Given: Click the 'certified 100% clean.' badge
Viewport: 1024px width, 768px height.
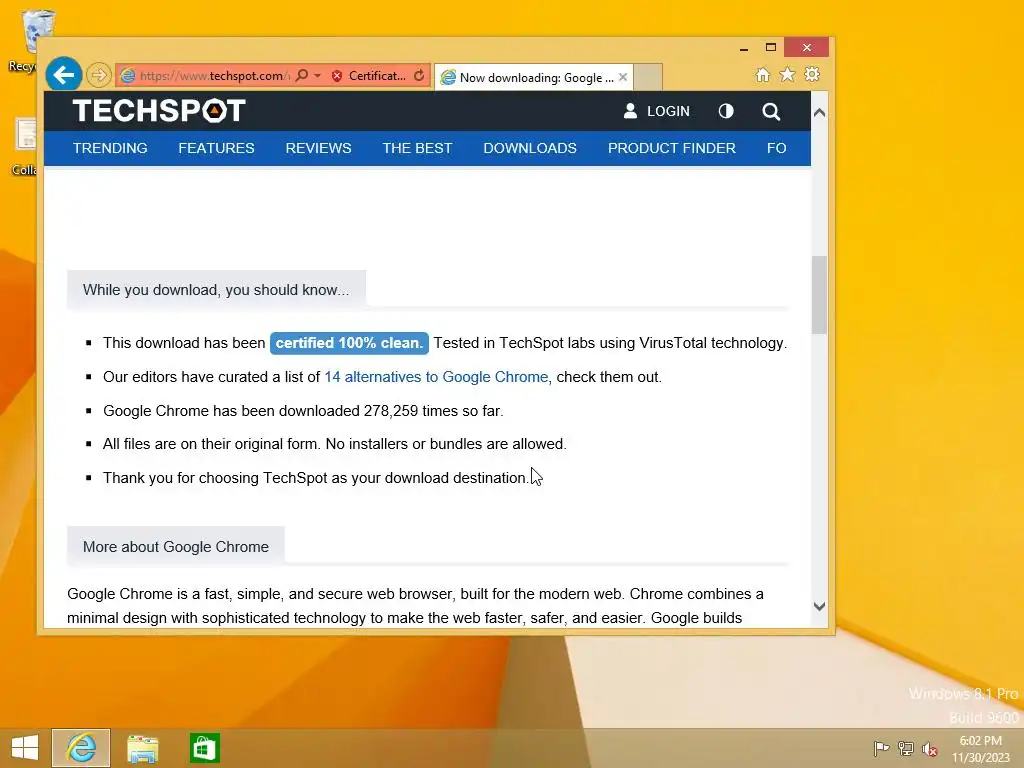Looking at the screenshot, I should [x=349, y=343].
